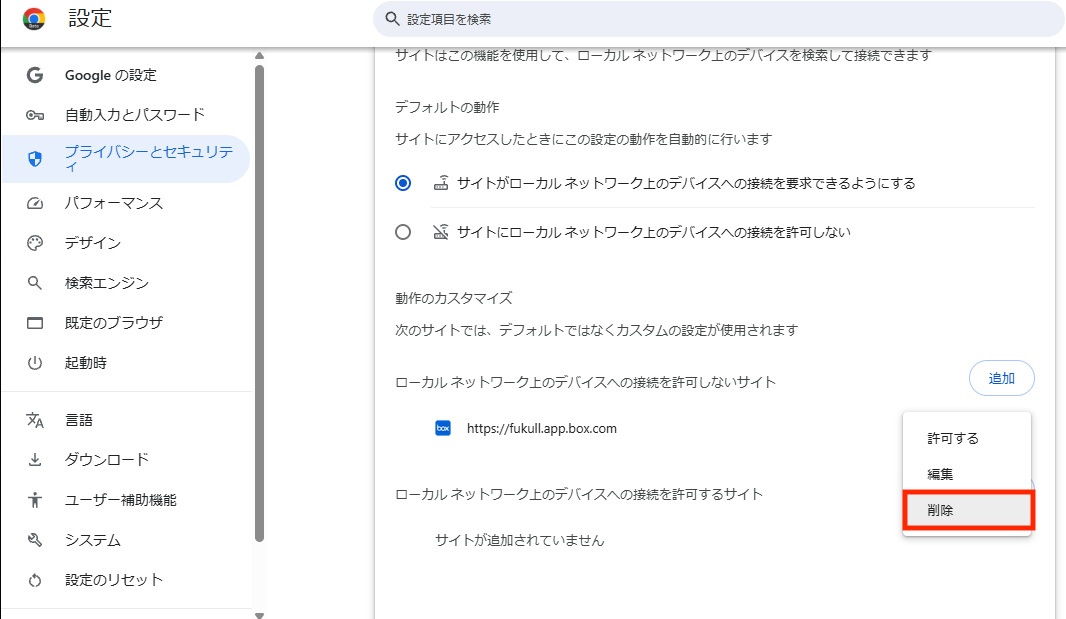Click the key icon for autofill and passwords
Viewport: 1066px width, 619px height.
(35, 115)
